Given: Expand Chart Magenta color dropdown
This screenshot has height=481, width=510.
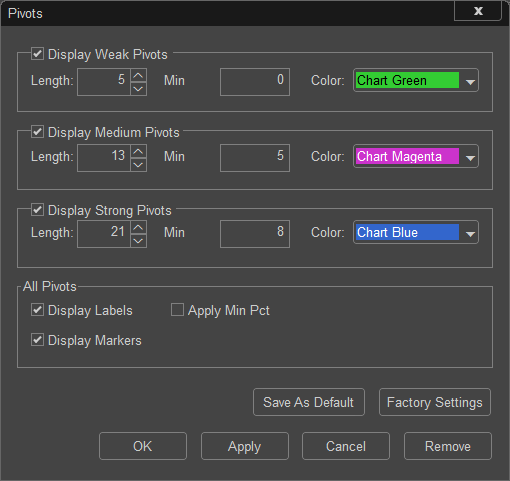Looking at the screenshot, I should tap(470, 158).
